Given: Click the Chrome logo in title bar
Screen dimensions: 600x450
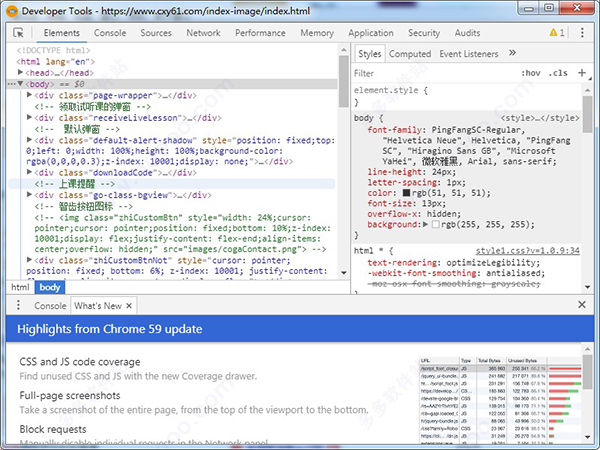Looking at the screenshot, I should coord(12,11).
